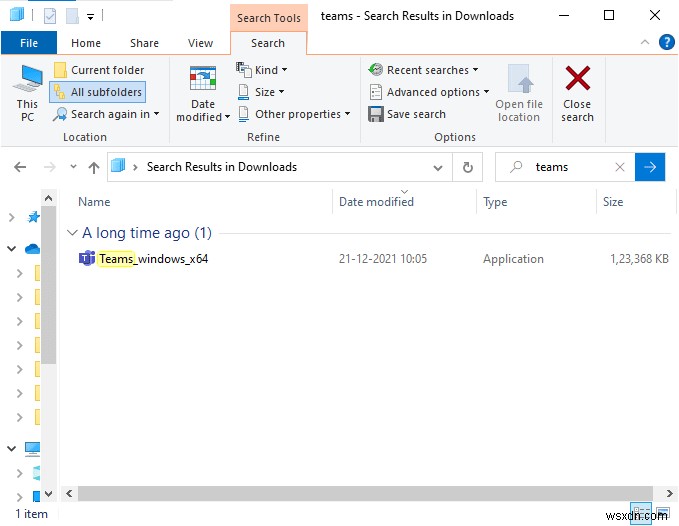
Task: Collapse the OneDrive tree node
Action: tap(12, 249)
